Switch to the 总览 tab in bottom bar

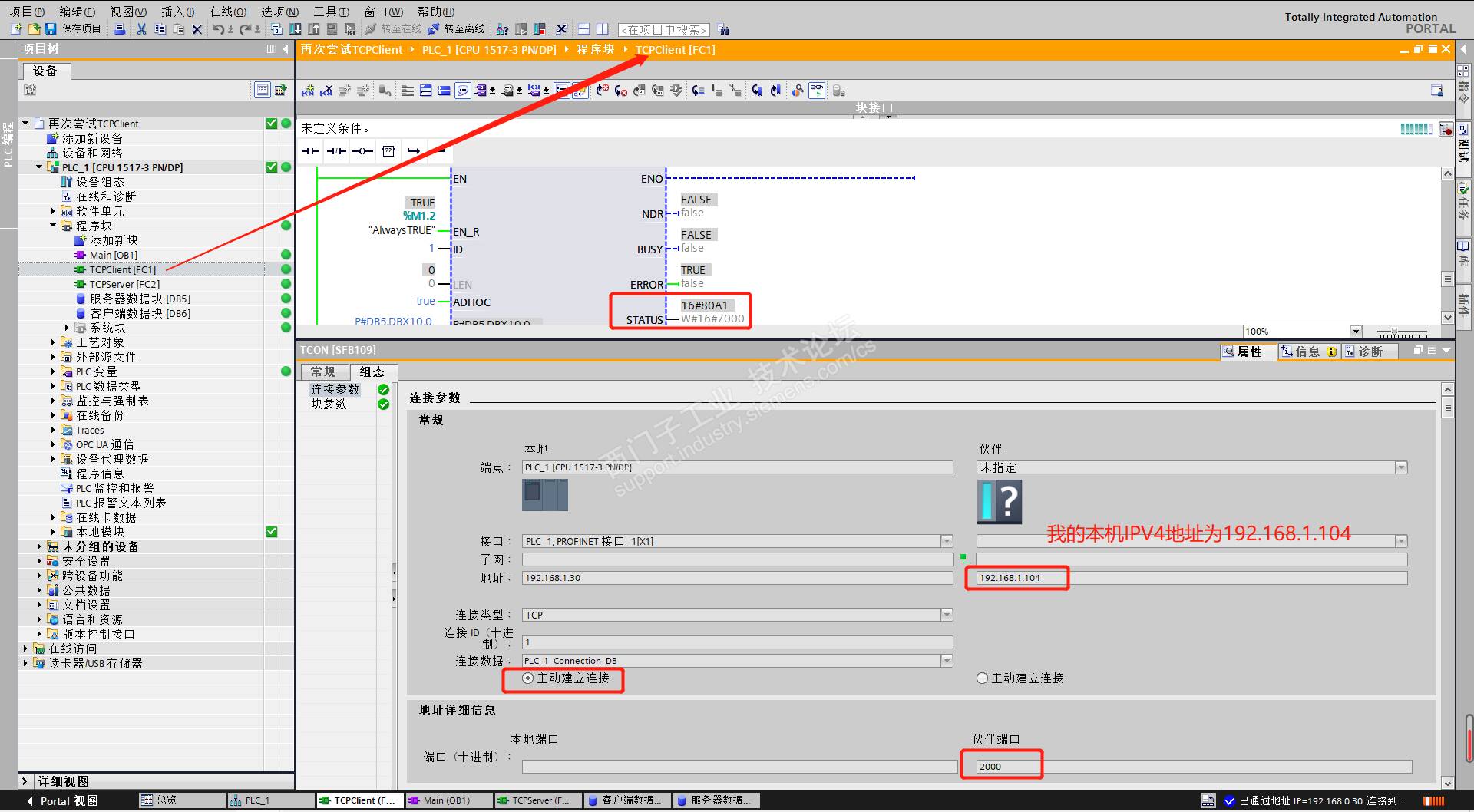[182, 800]
